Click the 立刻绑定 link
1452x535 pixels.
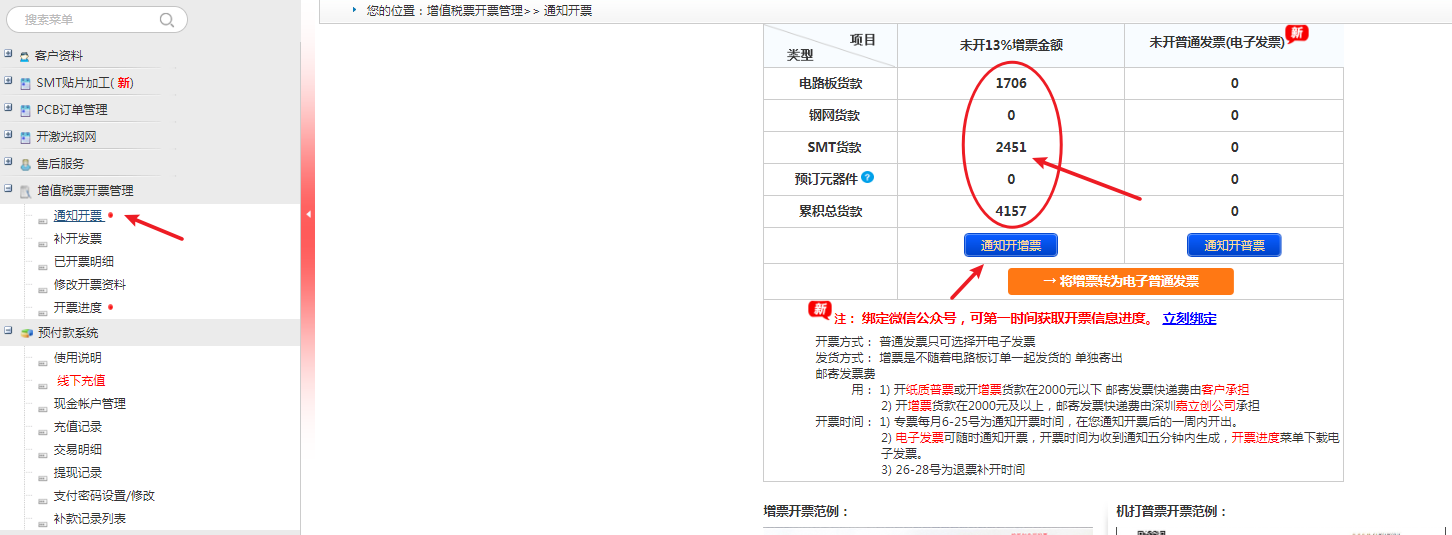coord(1189,319)
